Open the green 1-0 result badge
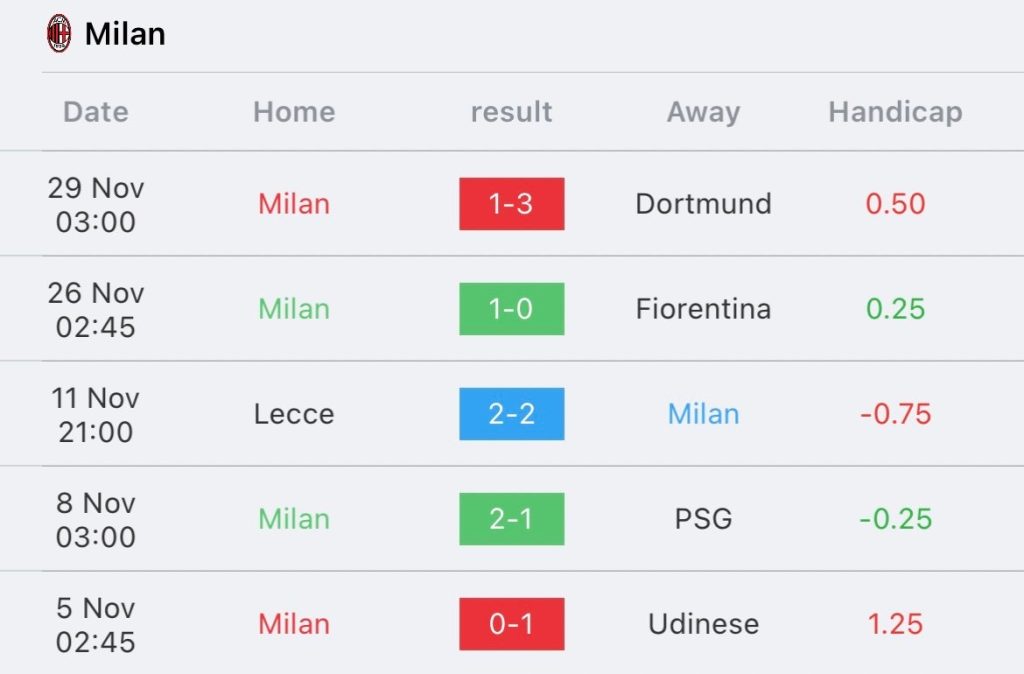This screenshot has width=1024, height=674. (511, 309)
